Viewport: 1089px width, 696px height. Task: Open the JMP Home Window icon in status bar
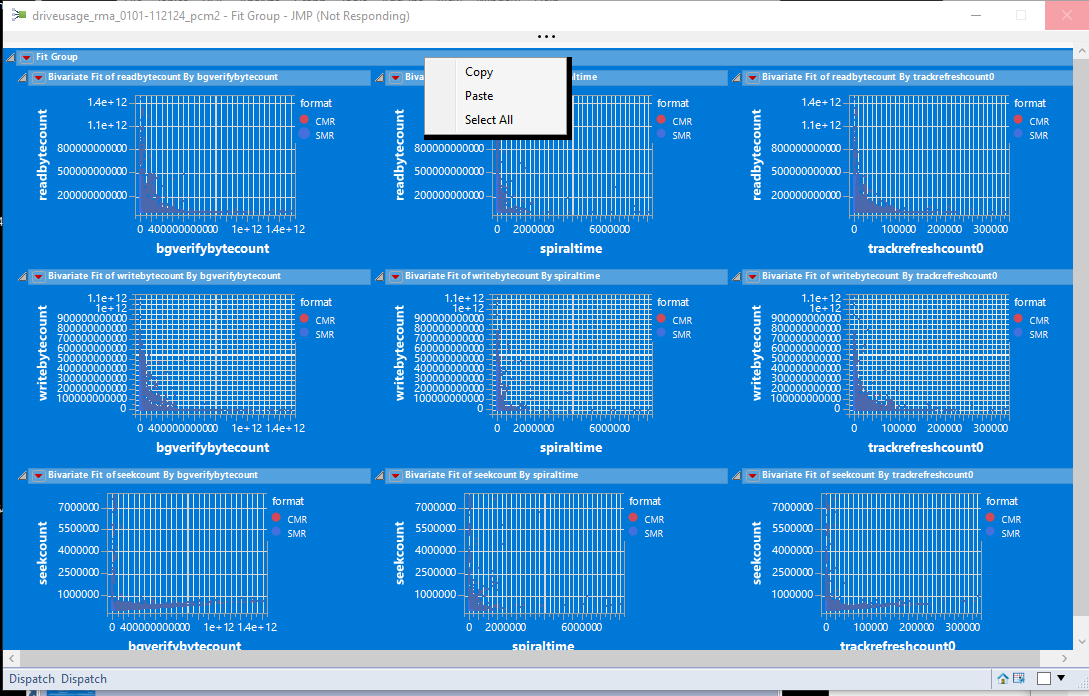(x=1003, y=678)
